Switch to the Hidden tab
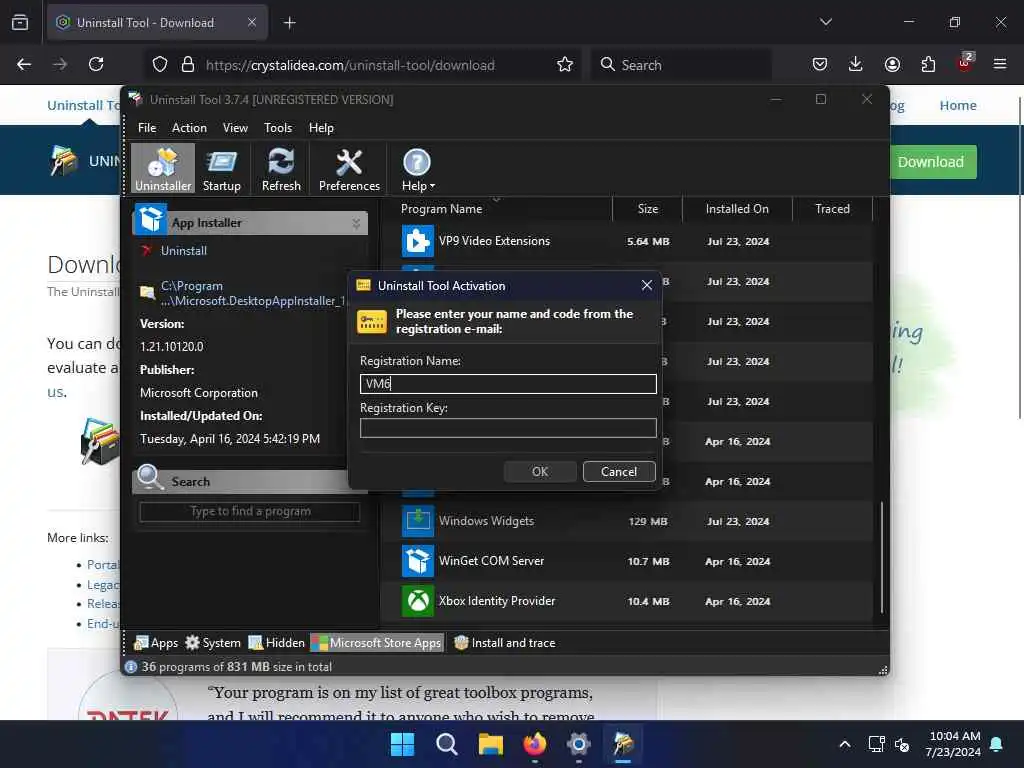 (276, 643)
